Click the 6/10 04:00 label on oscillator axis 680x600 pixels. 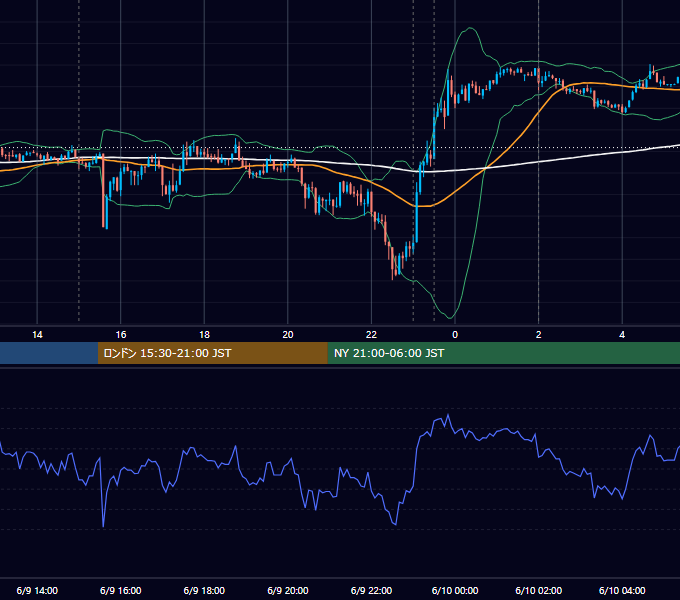[x=622, y=590]
